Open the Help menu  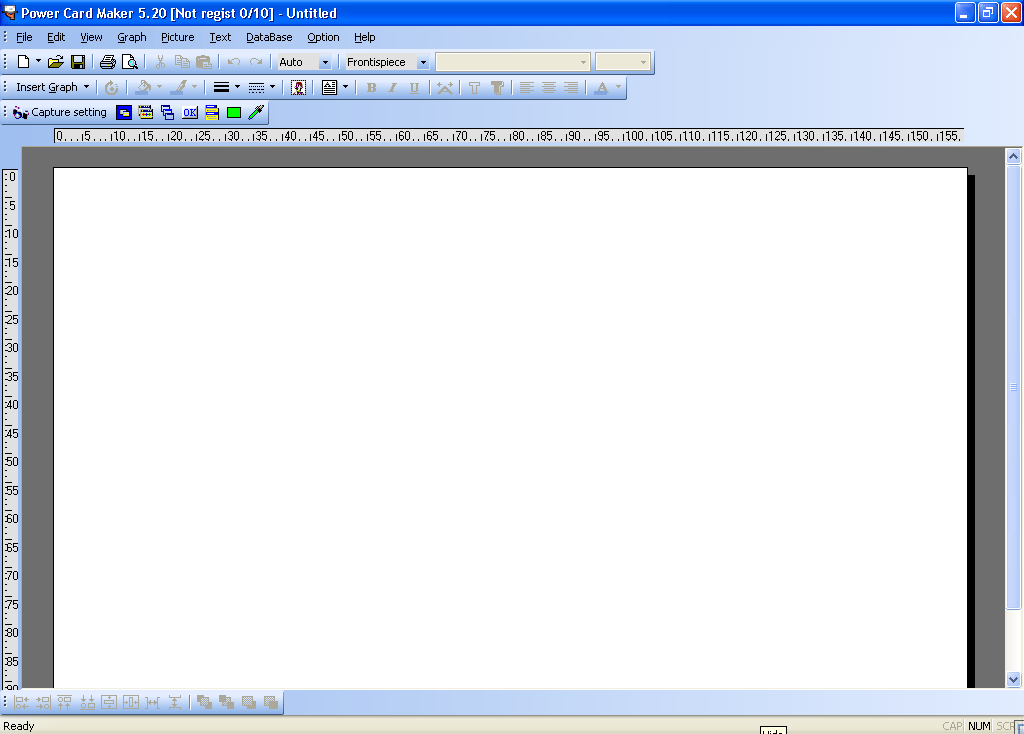point(364,37)
